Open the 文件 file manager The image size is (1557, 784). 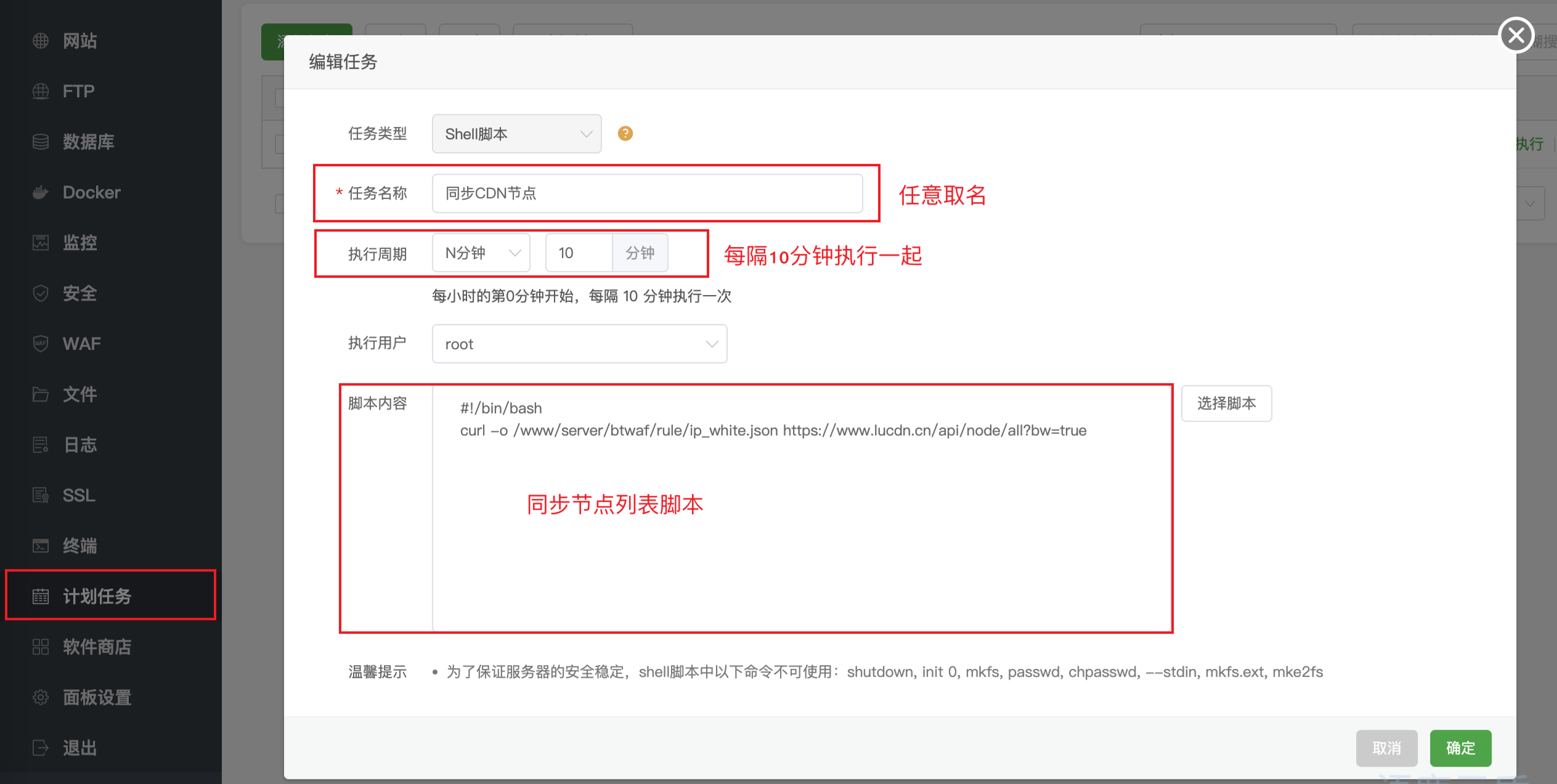click(x=79, y=394)
